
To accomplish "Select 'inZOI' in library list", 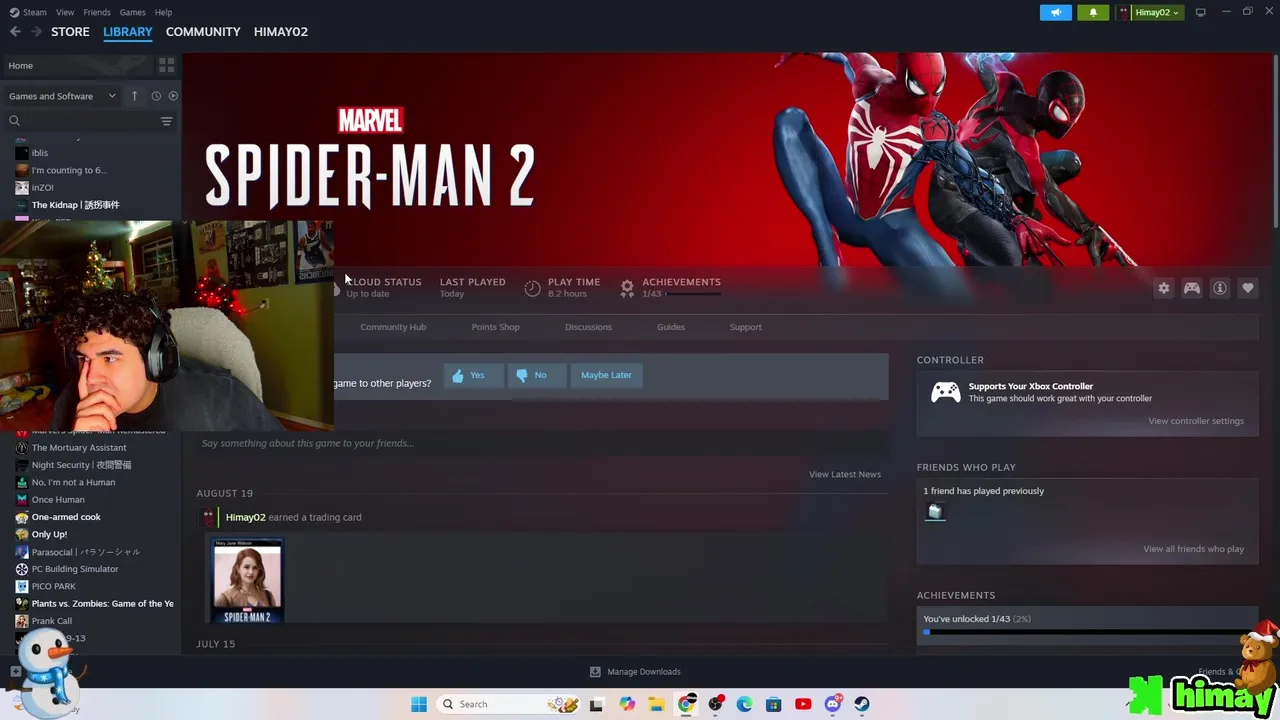I will tap(42, 187).
